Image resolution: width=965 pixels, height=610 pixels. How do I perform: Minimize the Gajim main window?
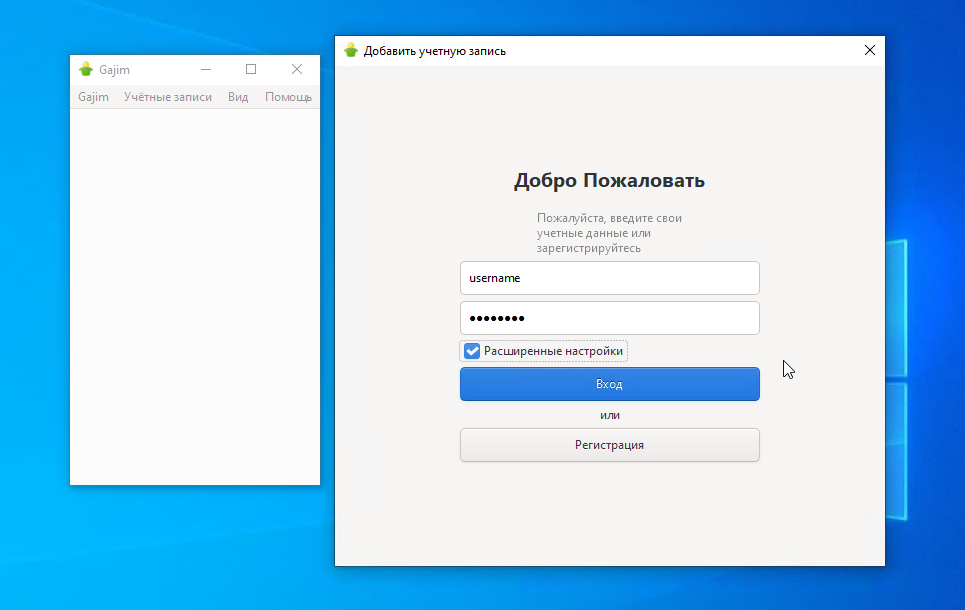click(206, 70)
